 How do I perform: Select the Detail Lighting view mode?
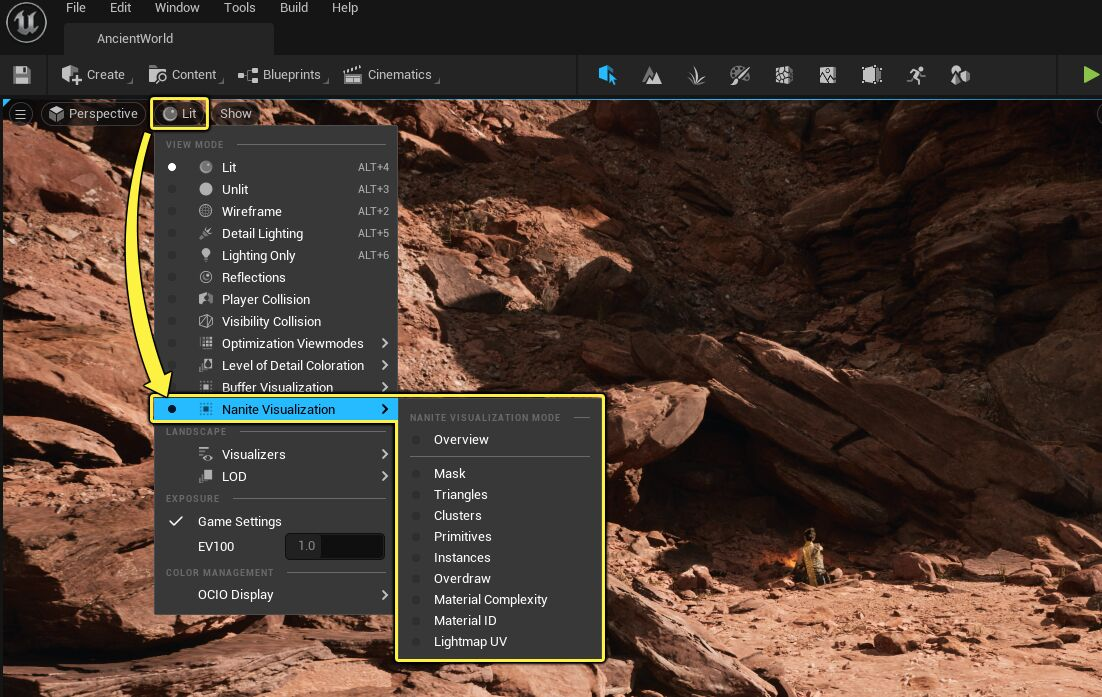pyautogui.click(x=276, y=233)
